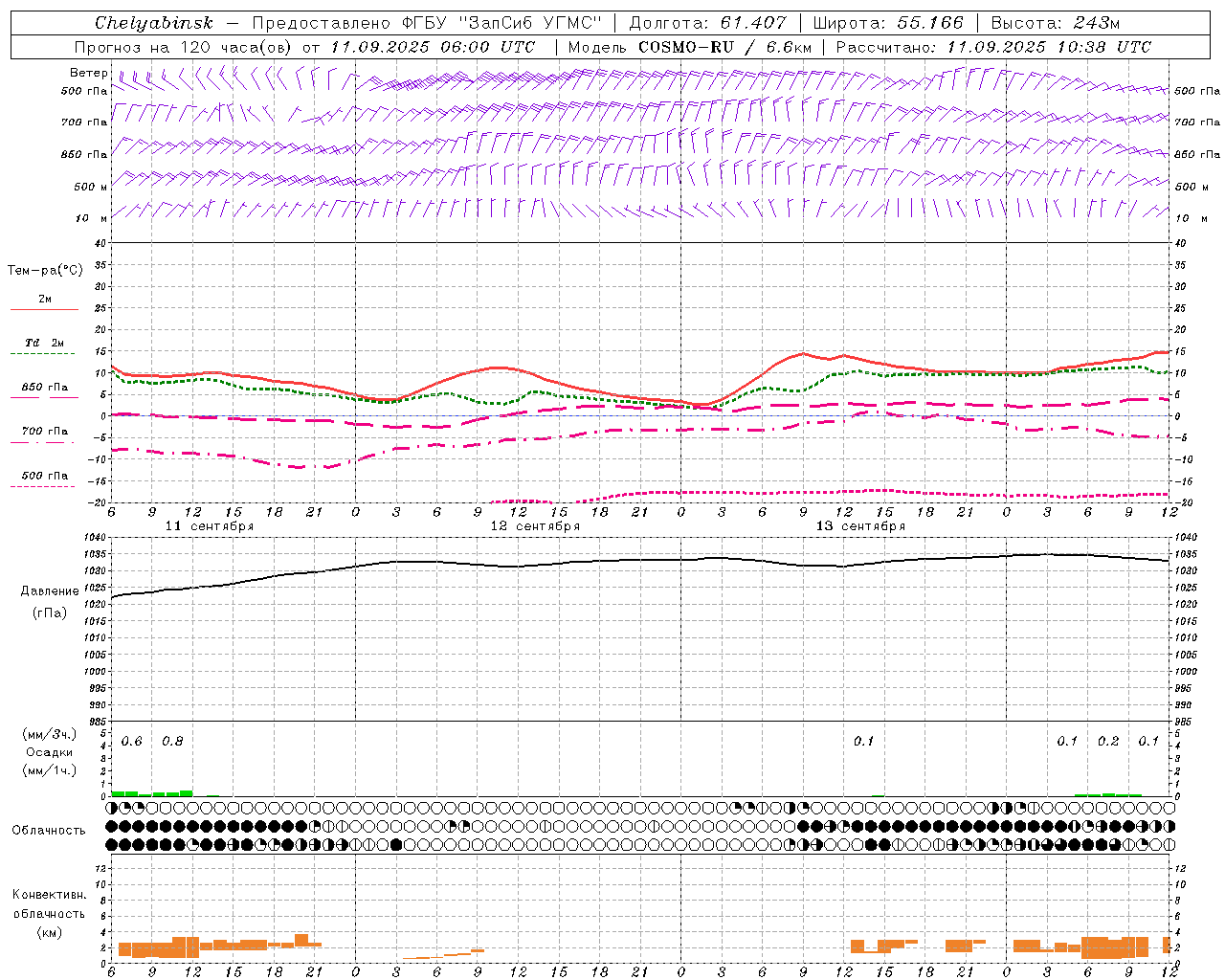This screenshot has width=1225, height=980.
Task: Click the red "2м" temperature legend entry
Action: coord(45,300)
